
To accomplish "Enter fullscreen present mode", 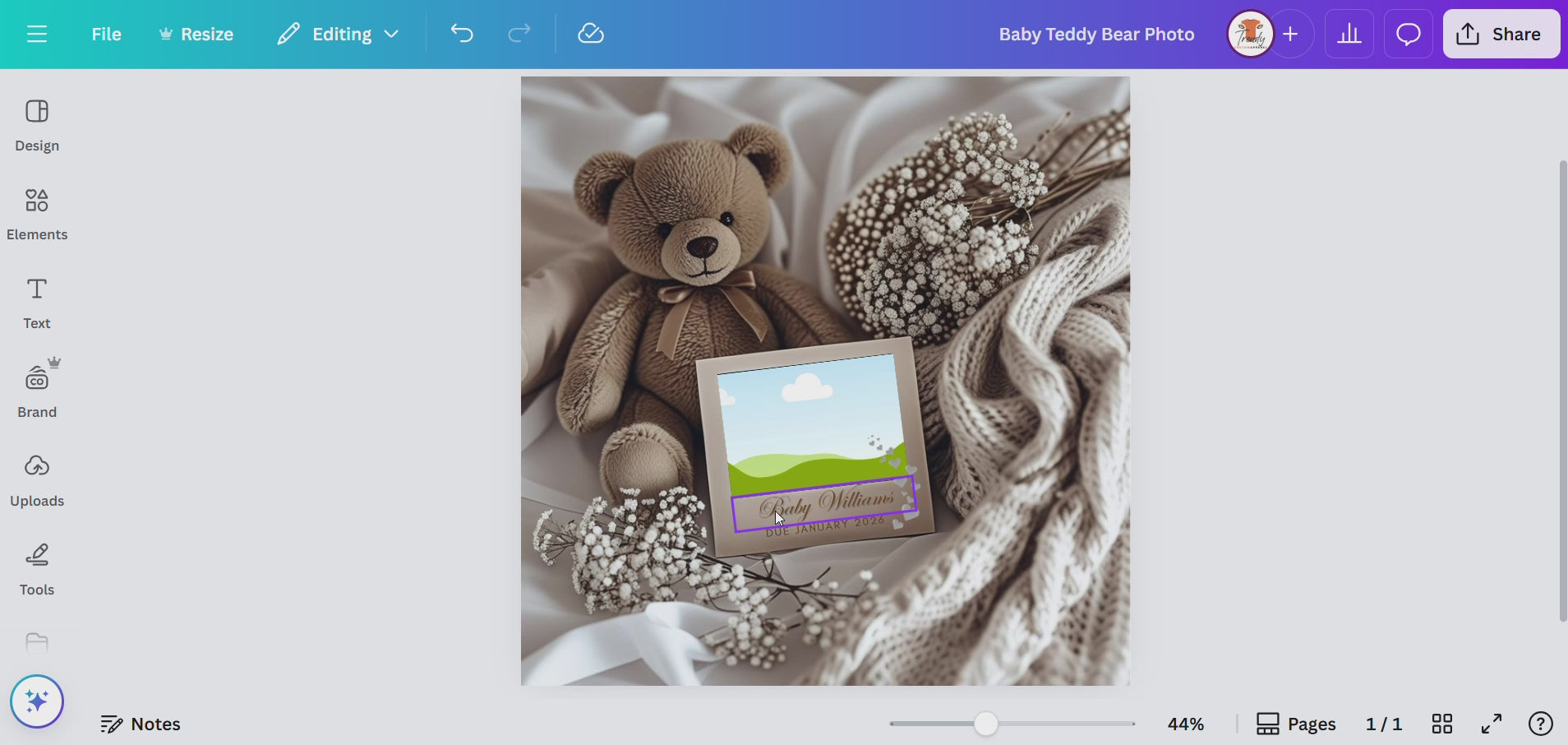I will [x=1492, y=724].
